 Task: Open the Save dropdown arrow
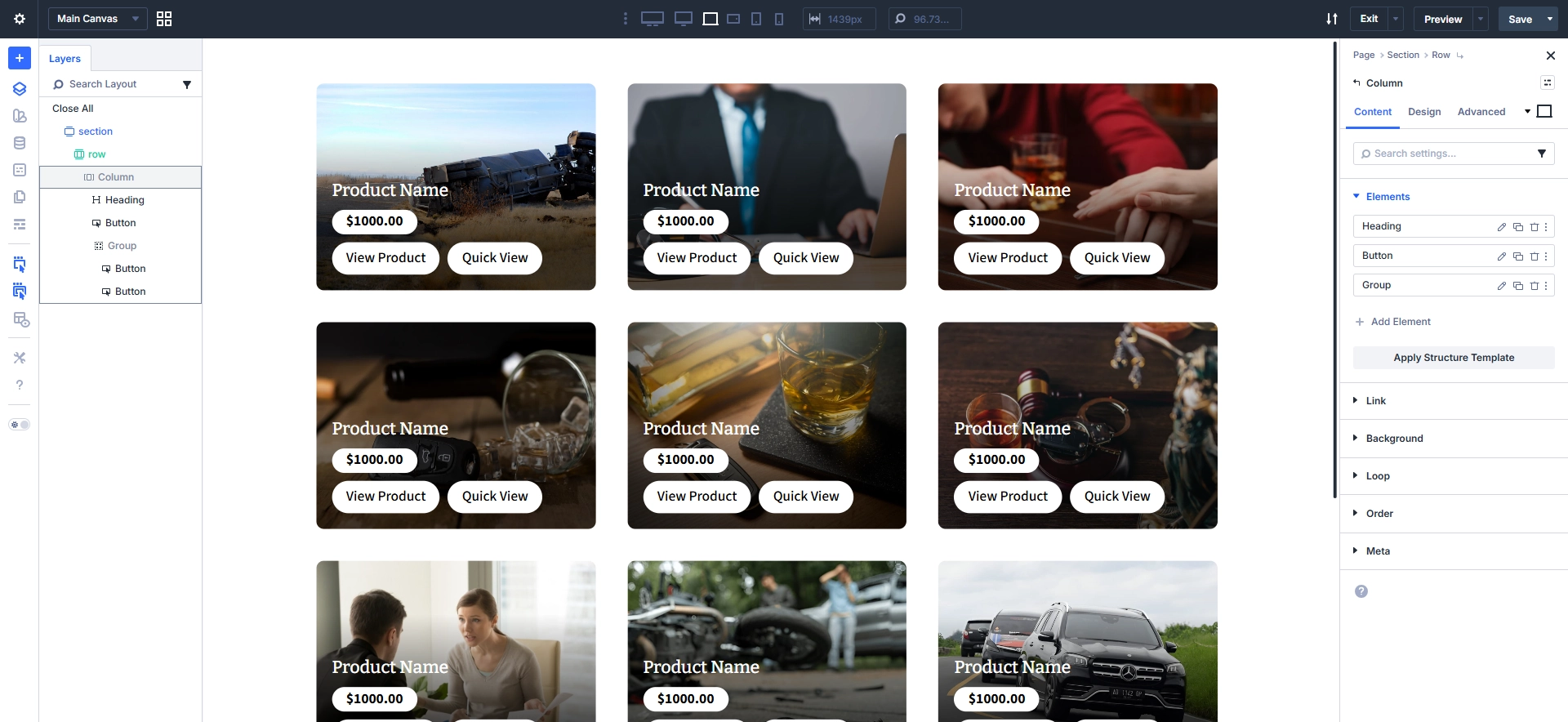click(x=1550, y=19)
